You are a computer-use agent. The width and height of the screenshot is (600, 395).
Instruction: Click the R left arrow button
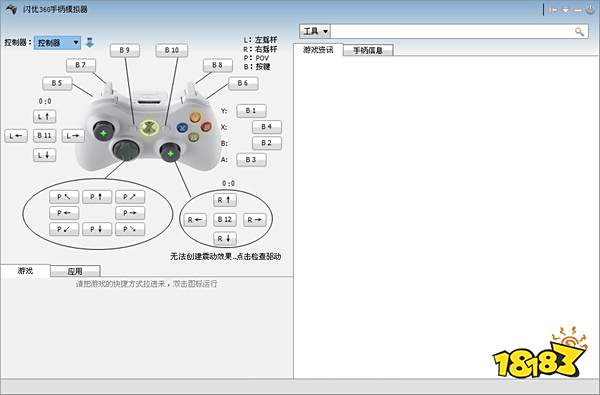point(195,220)
